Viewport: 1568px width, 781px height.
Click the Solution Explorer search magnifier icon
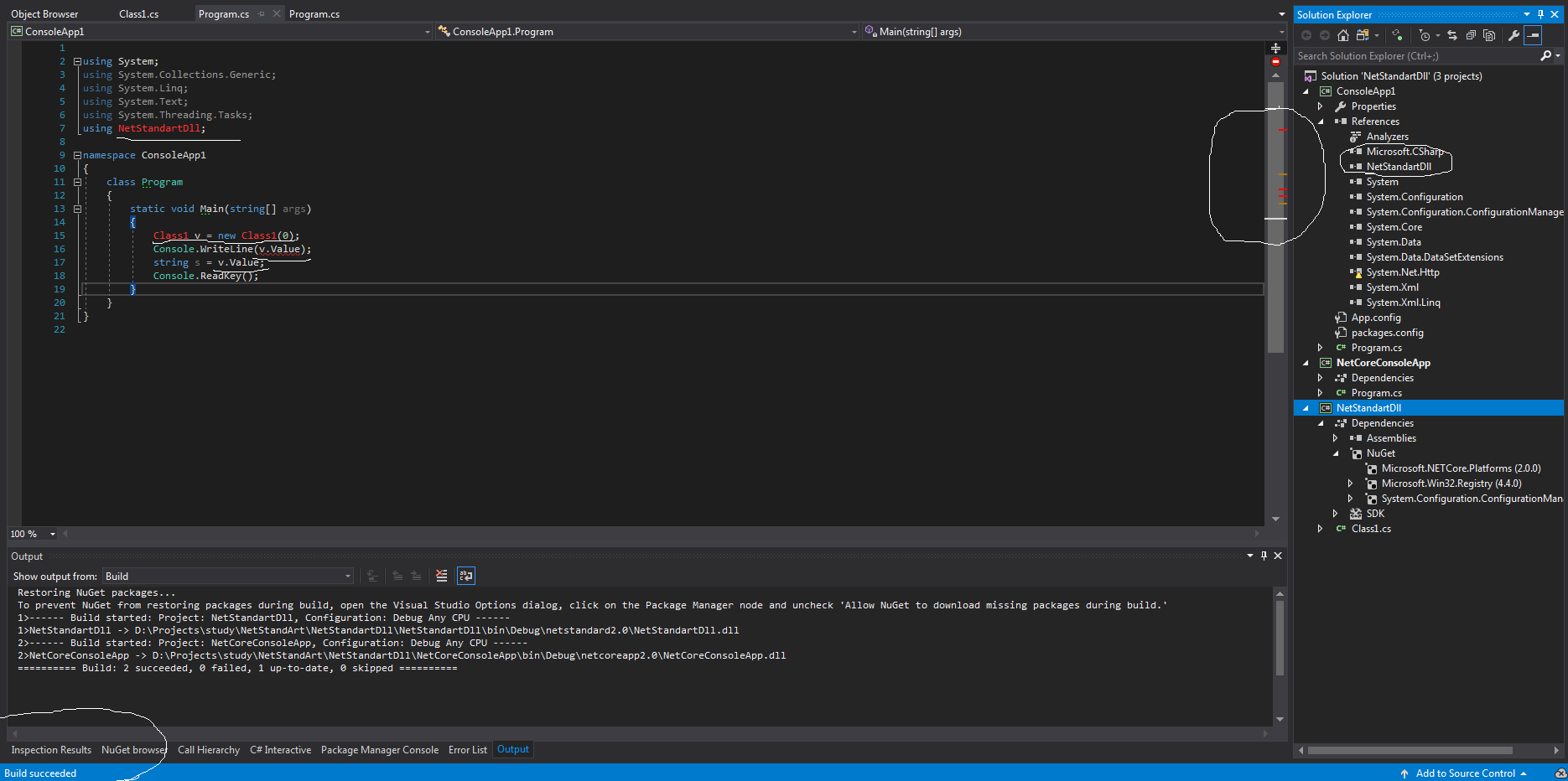pos(1546,56)
